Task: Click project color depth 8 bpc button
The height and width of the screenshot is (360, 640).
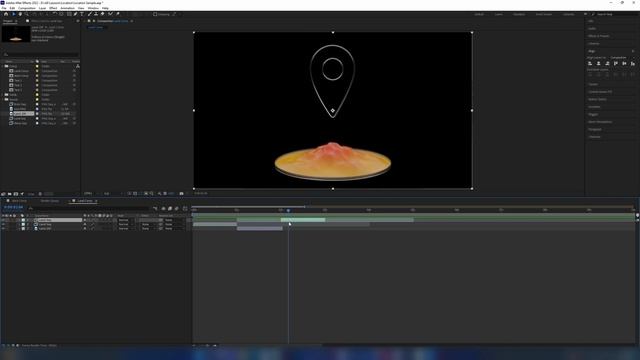Action: point(31,194)
